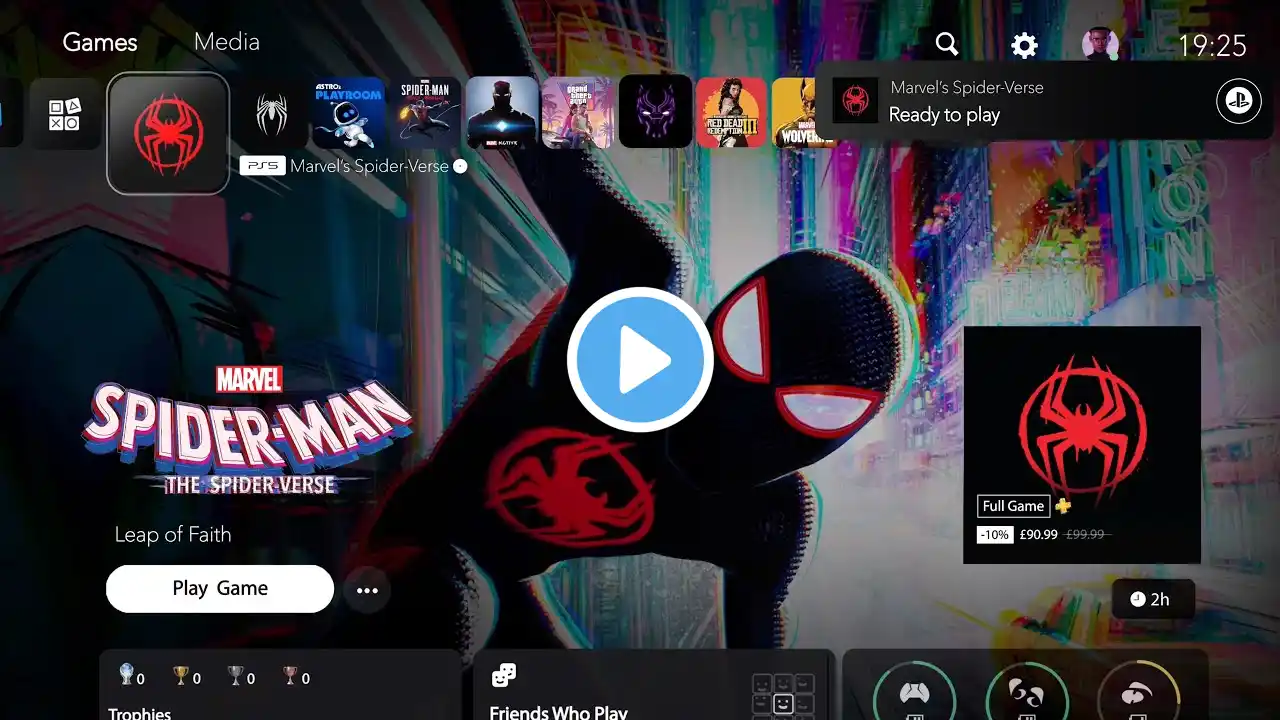The width and height of the screenshot is (1280, 720).
Task: Select the red Spider-Verse game tile
Action: pos(168,134)
